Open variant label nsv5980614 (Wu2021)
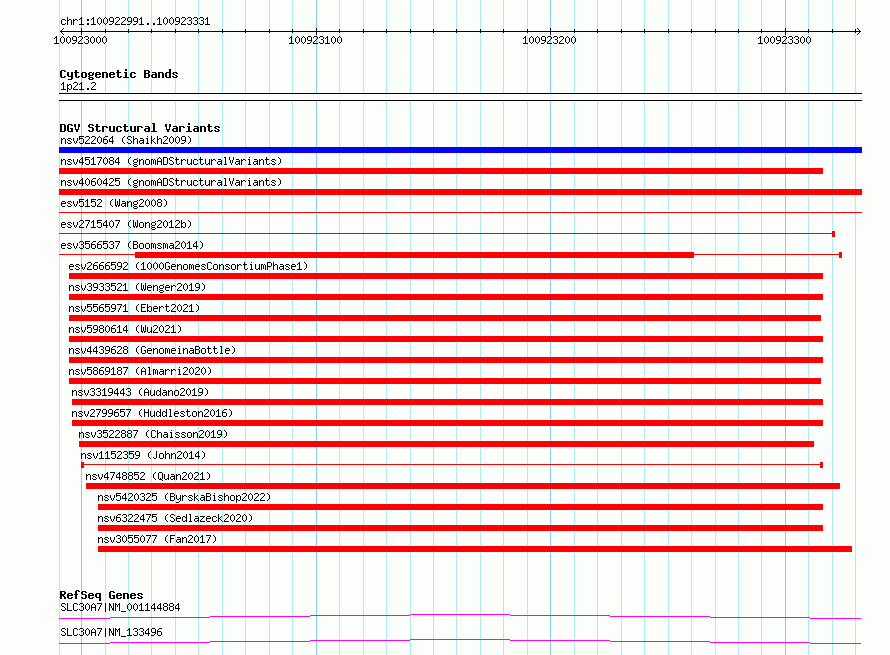The image size is (890, 655). tap(125, 329)
